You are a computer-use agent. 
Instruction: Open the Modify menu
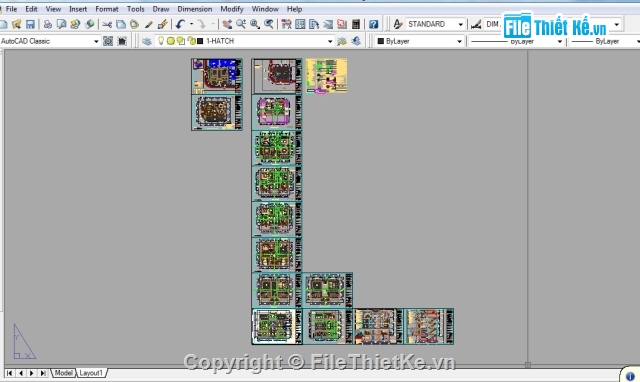[x=232, y=9]
